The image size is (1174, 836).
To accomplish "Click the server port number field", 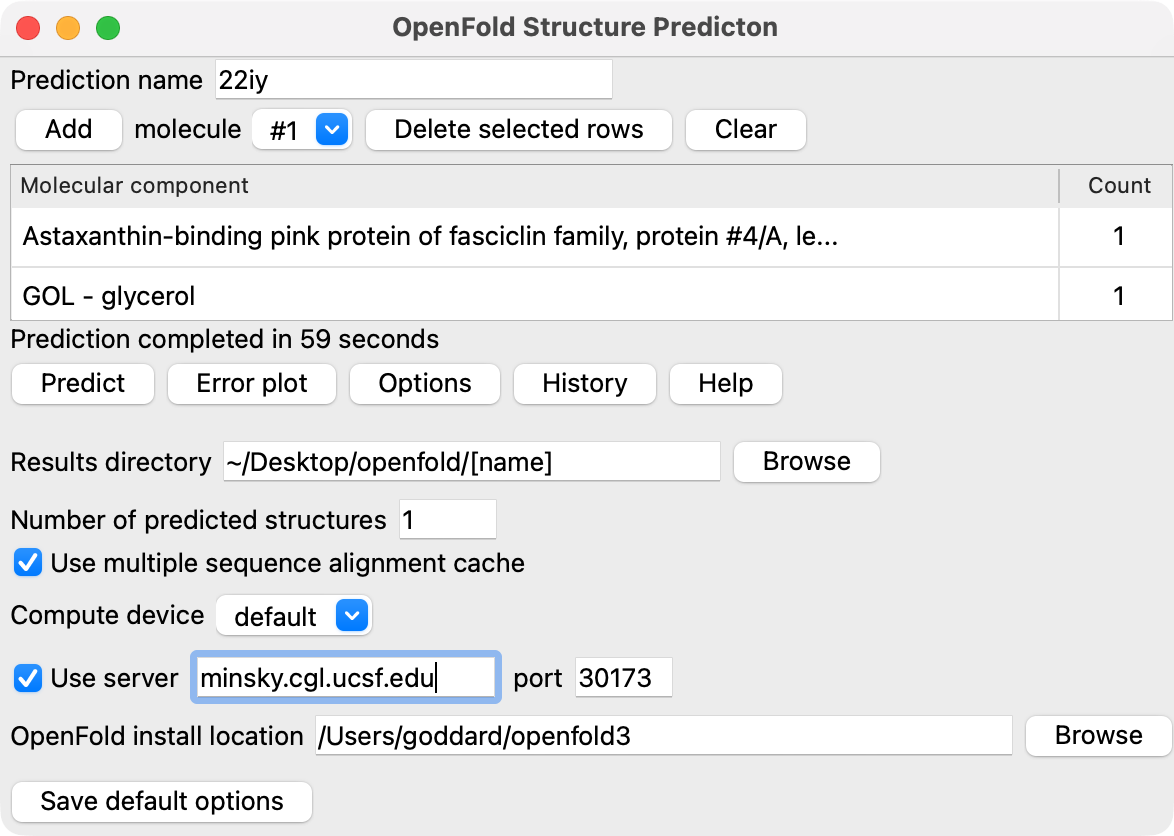I will point(623,678).
